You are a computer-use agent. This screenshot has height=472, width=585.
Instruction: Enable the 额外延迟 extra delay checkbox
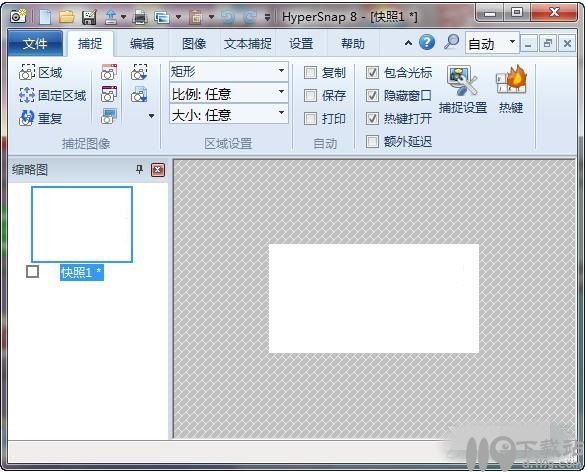(x=372, y=141)
